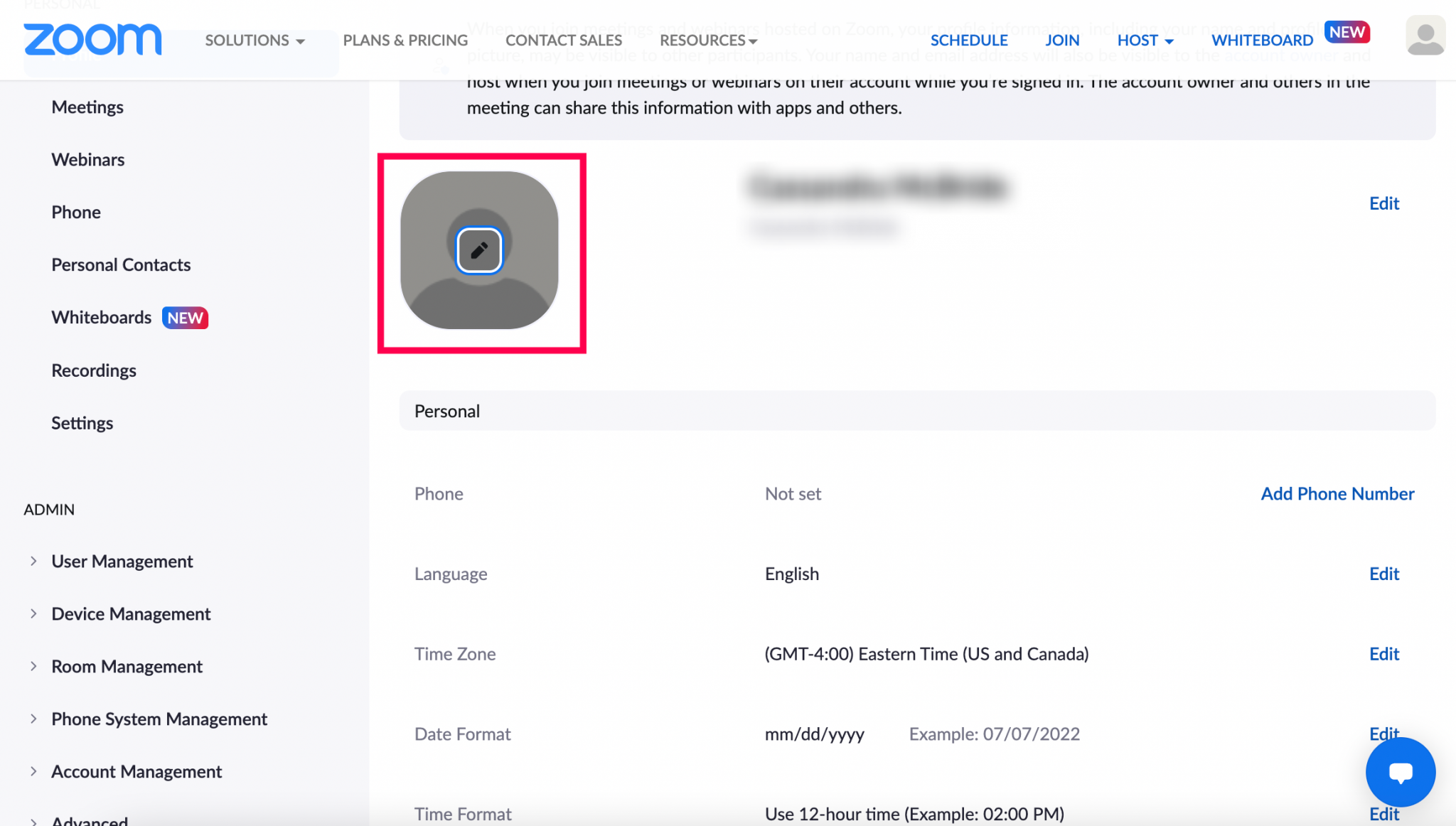Screen dimensions: 1456x826
Task: Click the SCHEDULE link
Action: [x=968, y=41]
